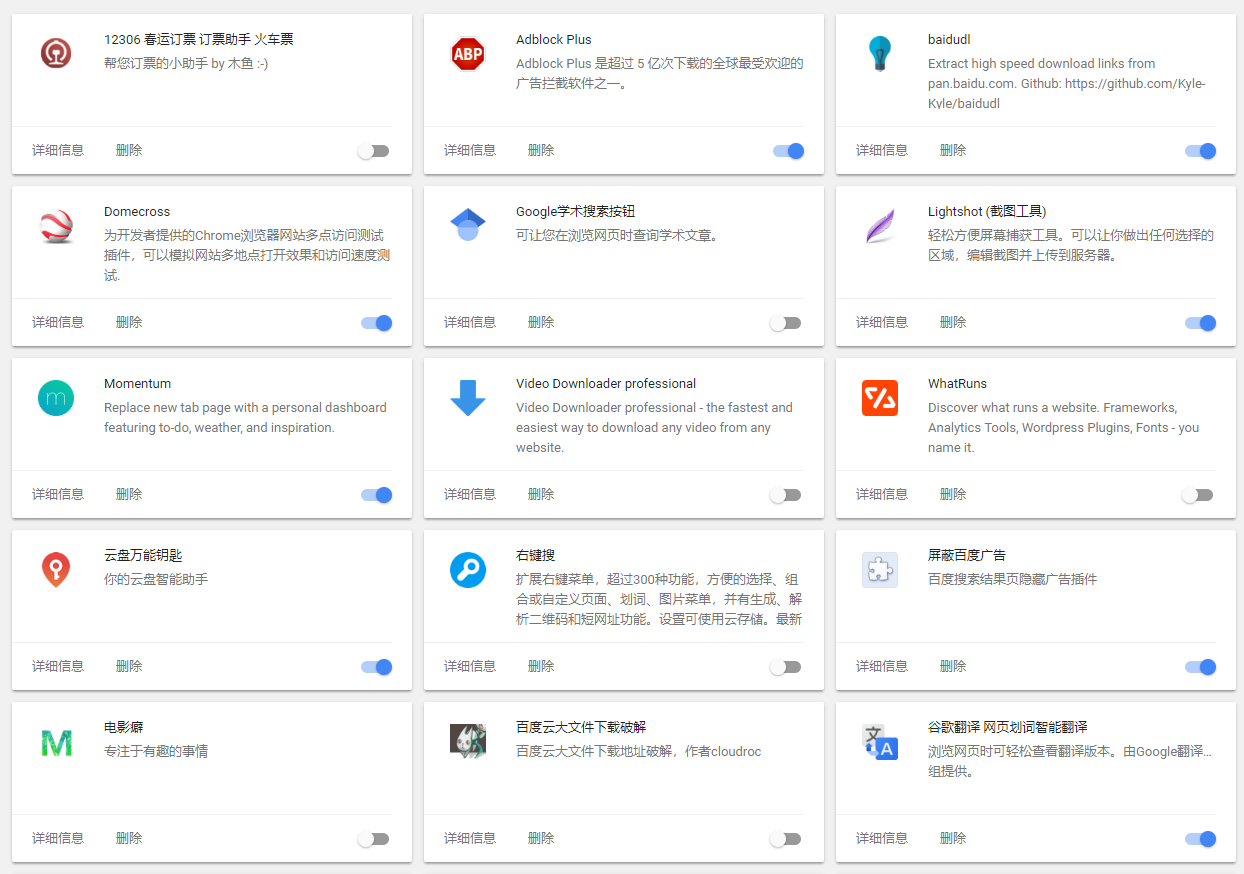
Task: Disable the Momentum extension toggle
Action: point(377,495)
